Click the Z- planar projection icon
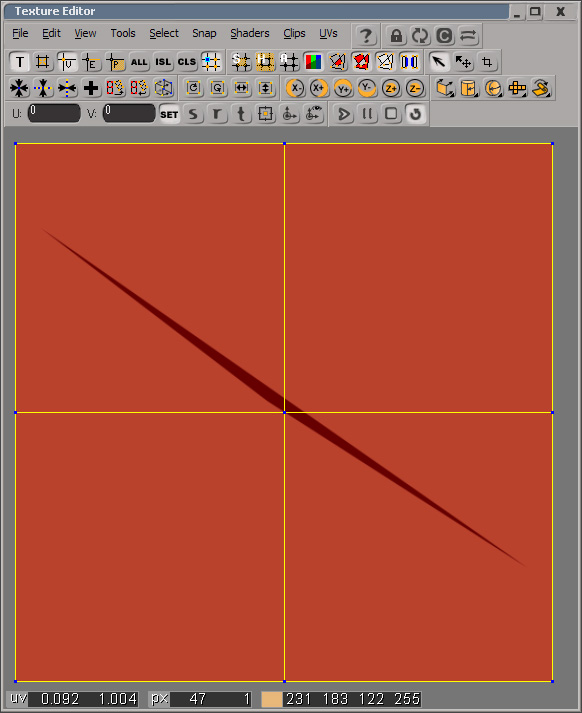The image size is (582, 713). tap(414, 88)
